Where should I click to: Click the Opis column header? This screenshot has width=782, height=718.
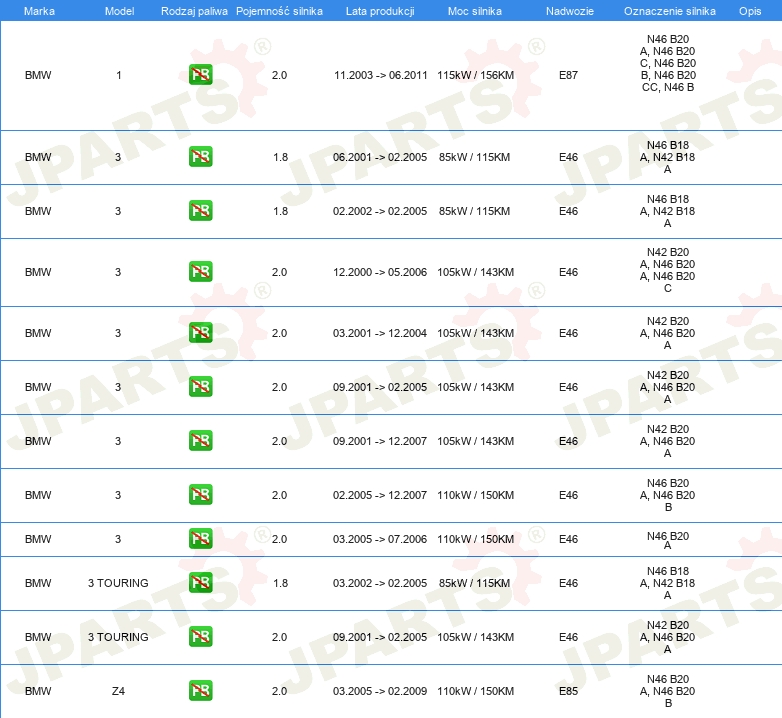tap(750, 11)
